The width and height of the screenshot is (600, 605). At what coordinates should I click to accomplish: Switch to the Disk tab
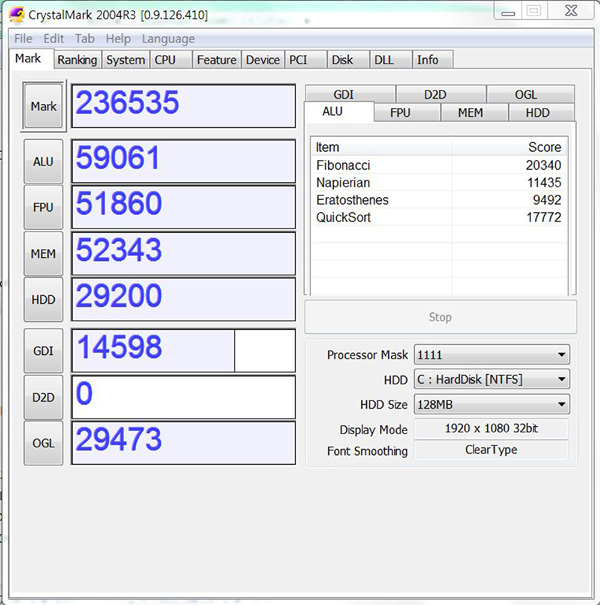coord(348,60)
